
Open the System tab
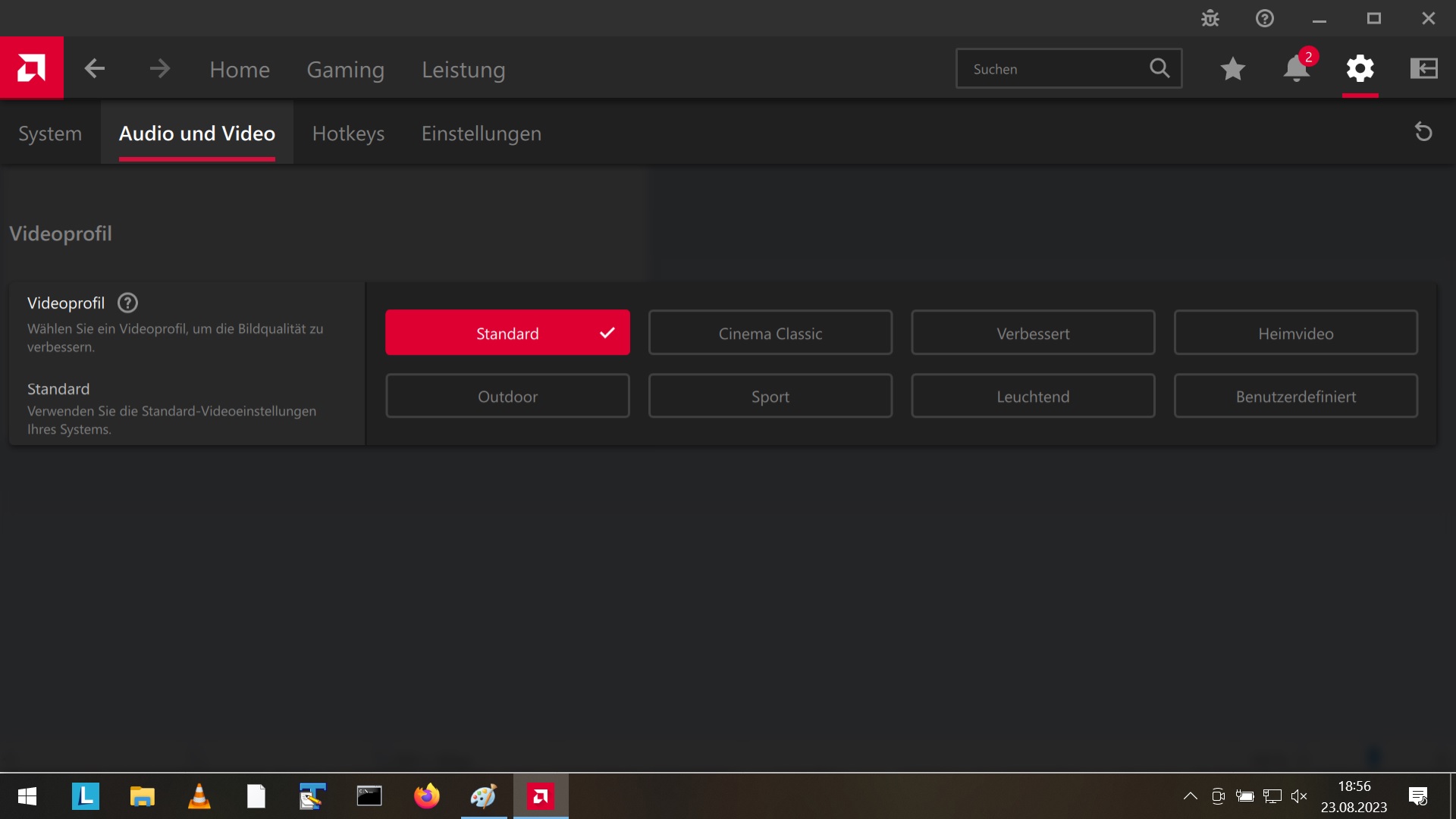pyautogui.click(x=50, y=133)
